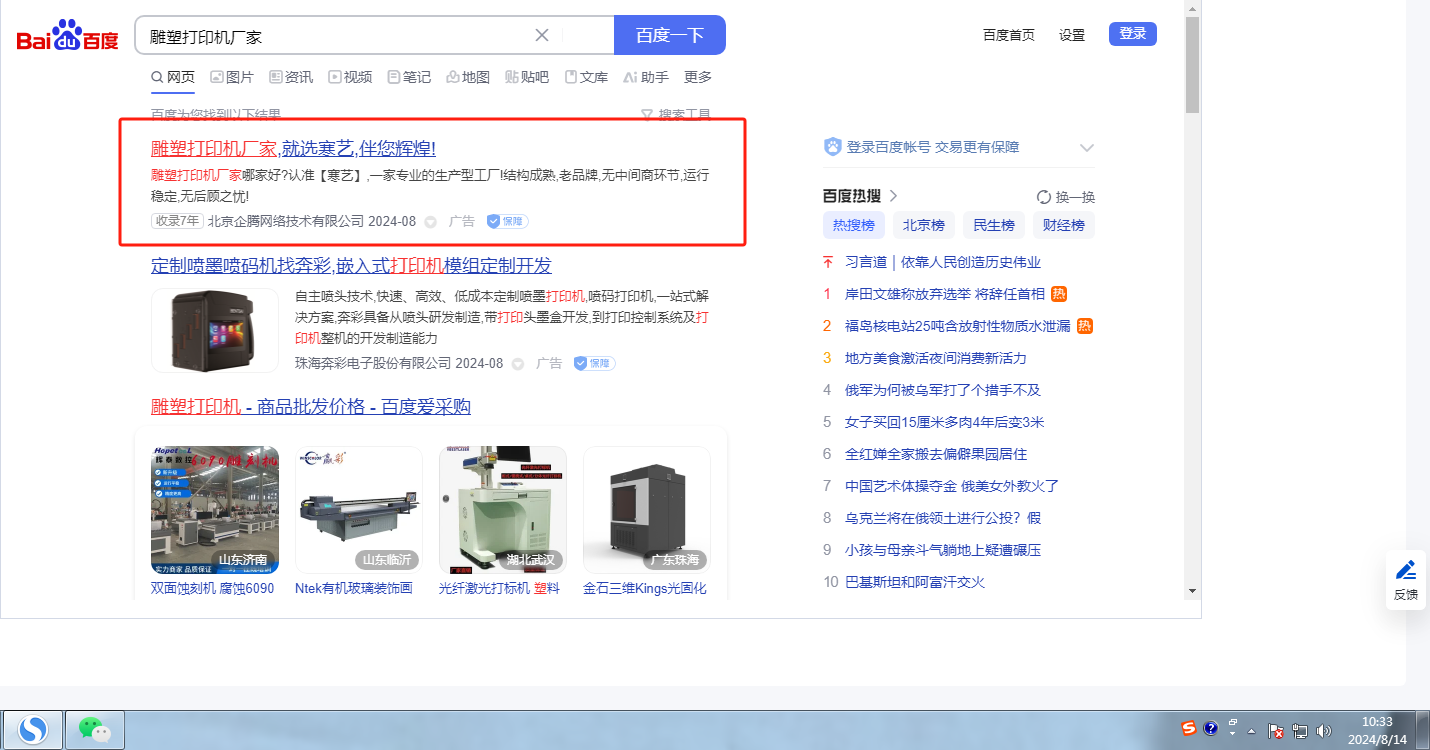Open the 湖北武汉 product image
The height and width of the screenshot is (750, 1430).
(x=503, y=510)
